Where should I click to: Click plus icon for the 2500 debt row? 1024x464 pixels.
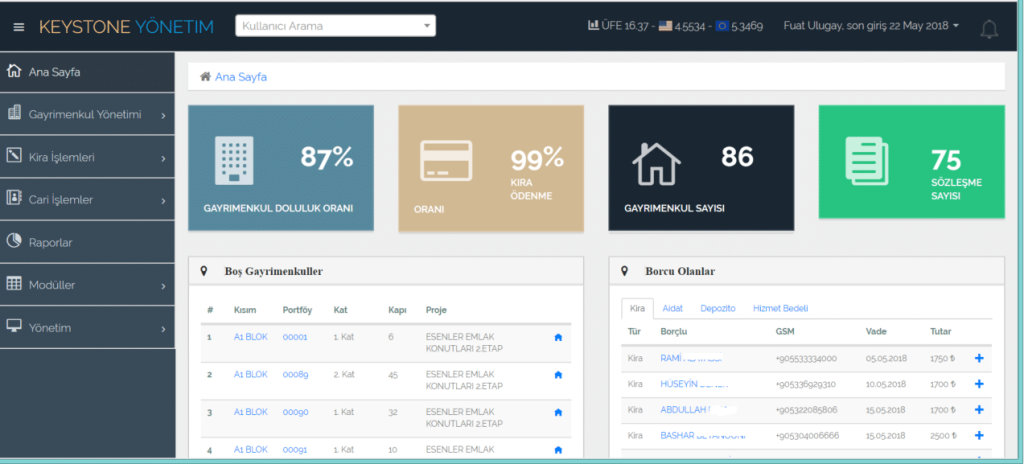click(978, 436)
